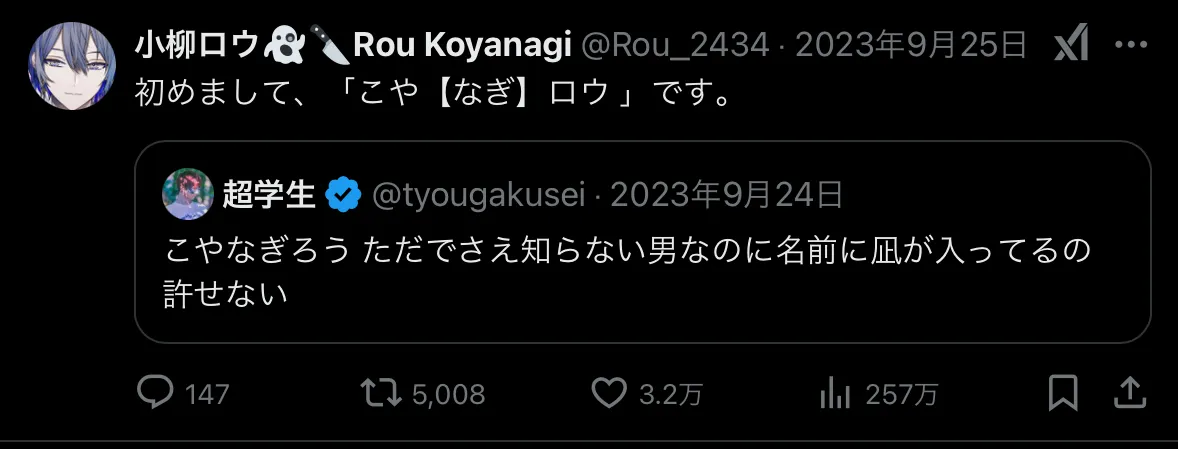Bookmark this tweet
Screen dimensions: 1178x449
click(1063, 393)
